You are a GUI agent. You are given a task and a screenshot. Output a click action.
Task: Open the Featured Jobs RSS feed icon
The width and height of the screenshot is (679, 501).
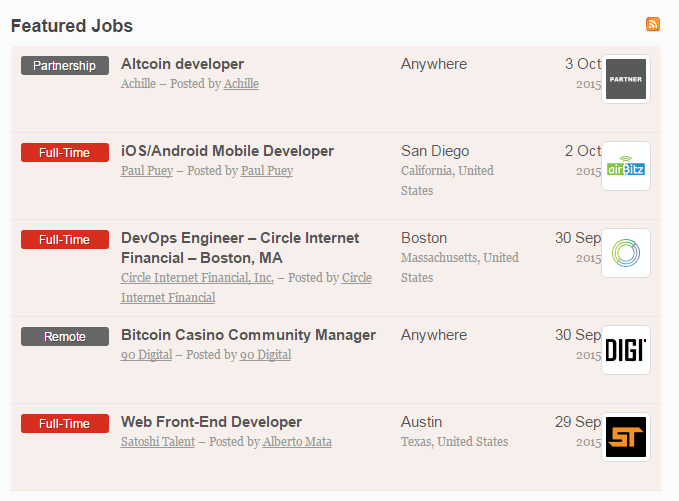point(653,24)
